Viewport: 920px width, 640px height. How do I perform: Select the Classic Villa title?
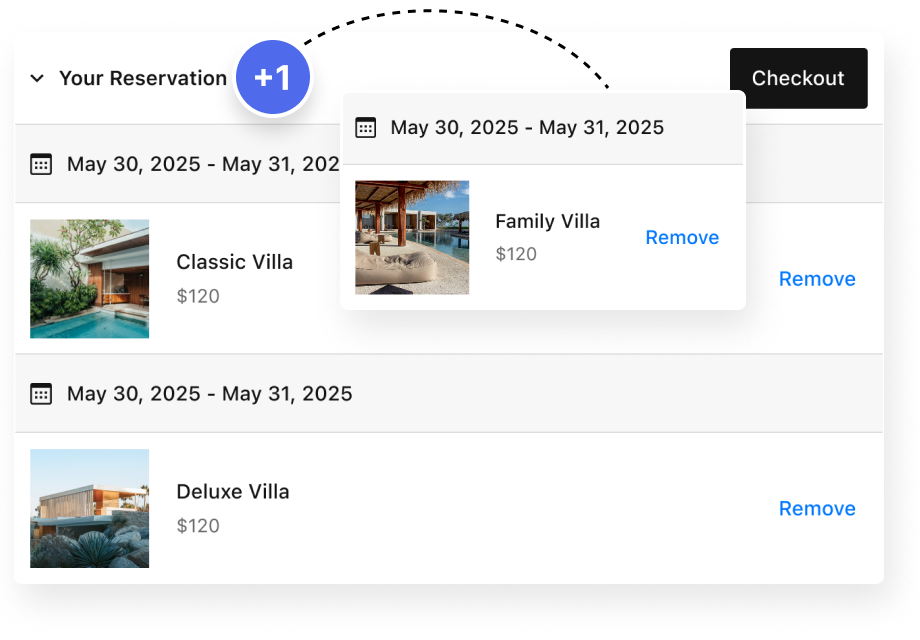pyautogui.click(x=234, y=262)
